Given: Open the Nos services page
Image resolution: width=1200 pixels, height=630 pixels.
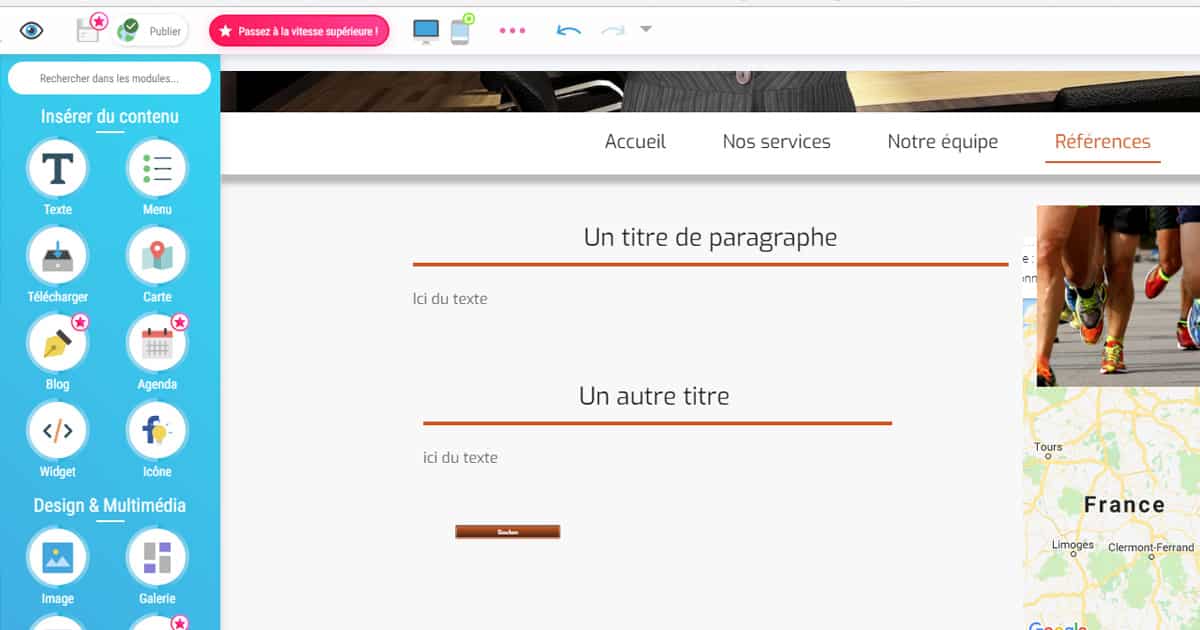Looking at the screenshot, I should coord(776,142).
